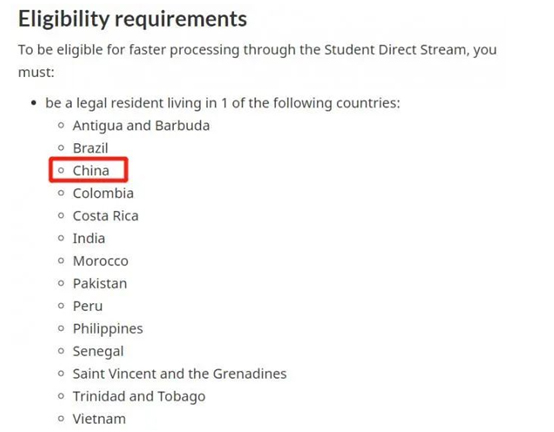Click Brazil in the country list
554x432 pixels.
tap(90, 148)
